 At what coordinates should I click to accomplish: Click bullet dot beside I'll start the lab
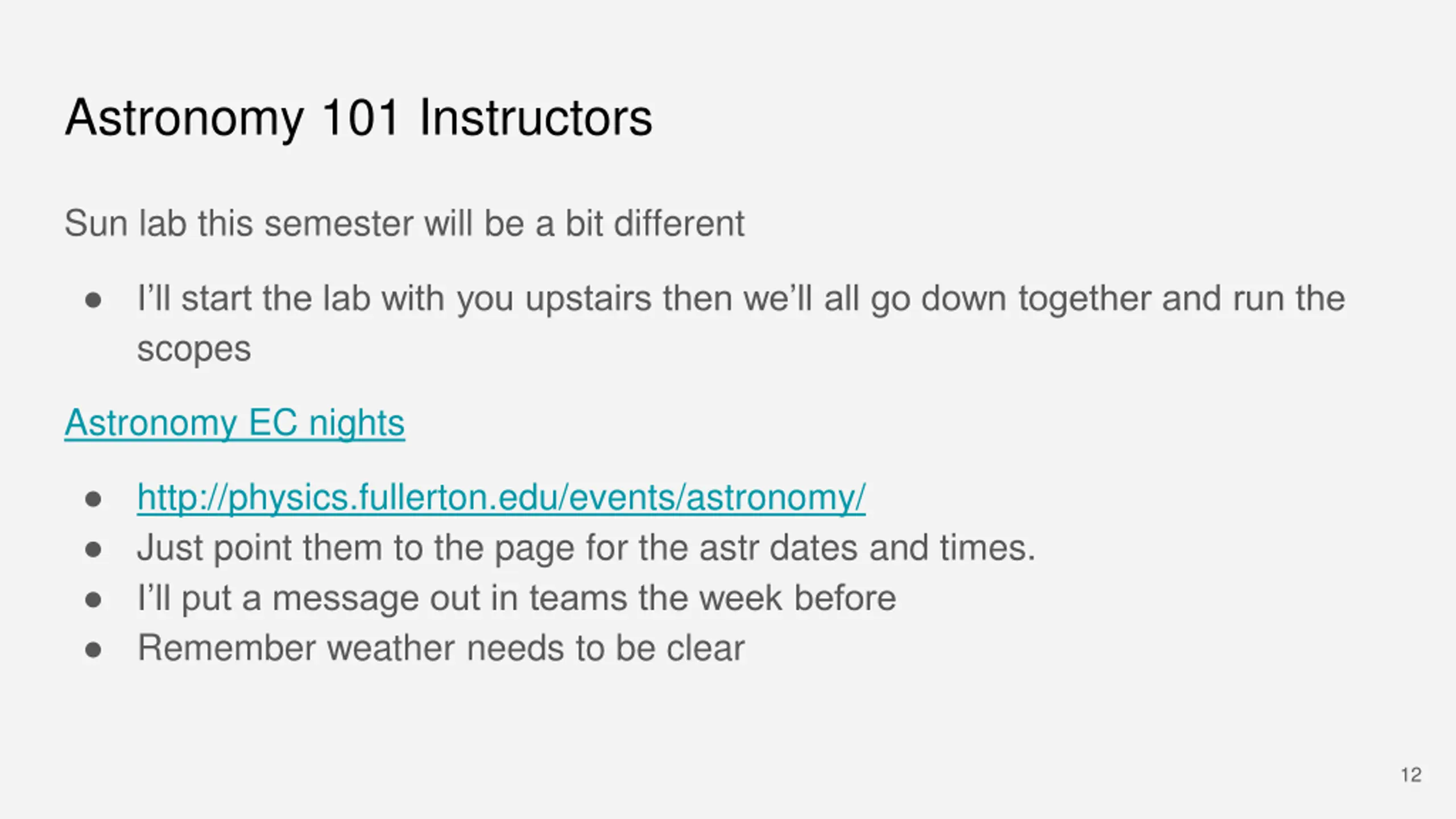click(x=93, y=300)
